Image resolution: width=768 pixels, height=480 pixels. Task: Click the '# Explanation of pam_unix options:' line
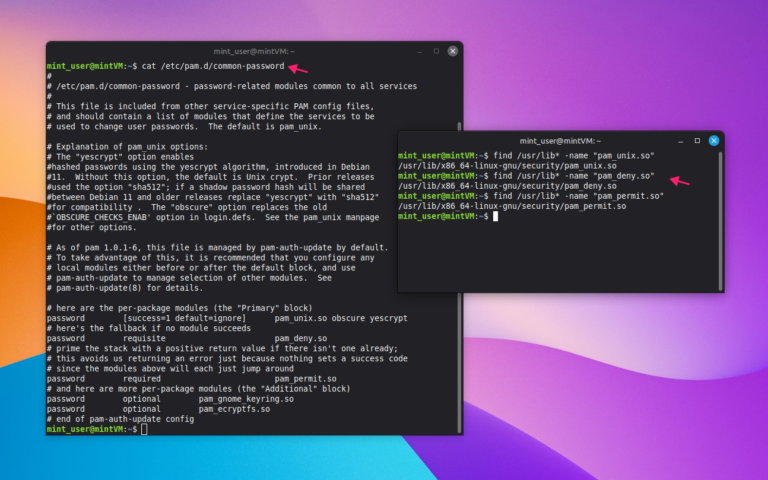pyautogui.click(x=127, y=147)
